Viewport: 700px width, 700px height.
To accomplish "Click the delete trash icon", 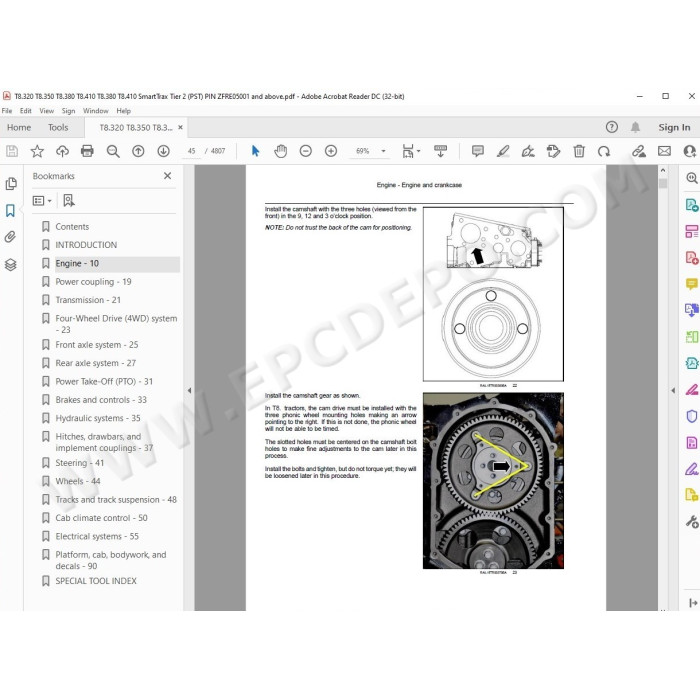I will coord(579,151).
